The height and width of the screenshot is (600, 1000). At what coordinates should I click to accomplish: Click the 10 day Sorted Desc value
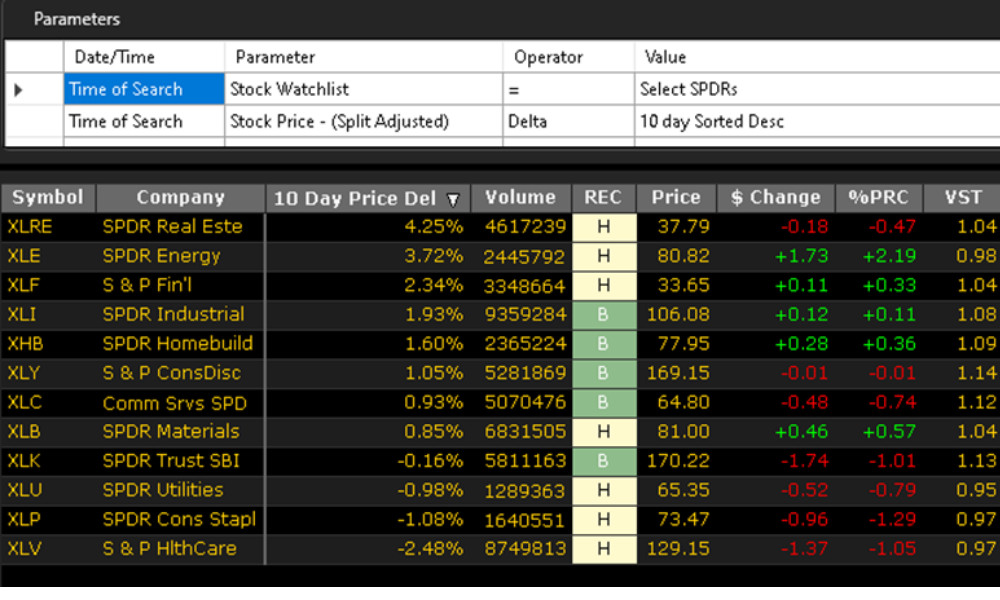712,122
